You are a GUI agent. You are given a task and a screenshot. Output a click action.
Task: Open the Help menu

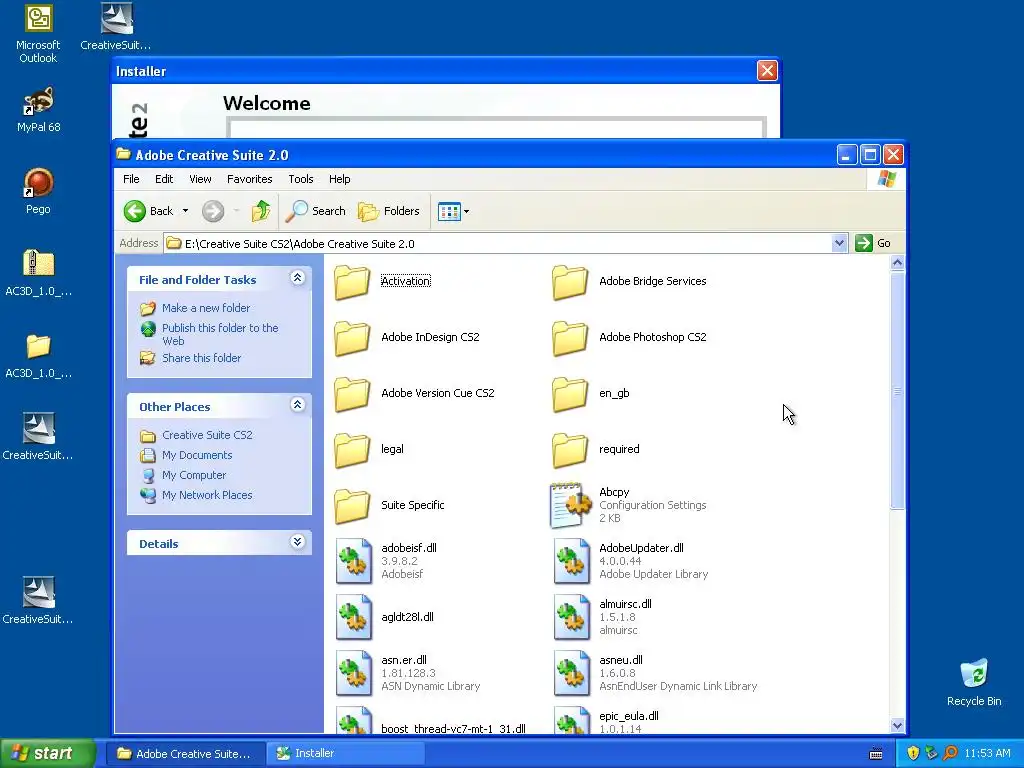tap(340, 179)
